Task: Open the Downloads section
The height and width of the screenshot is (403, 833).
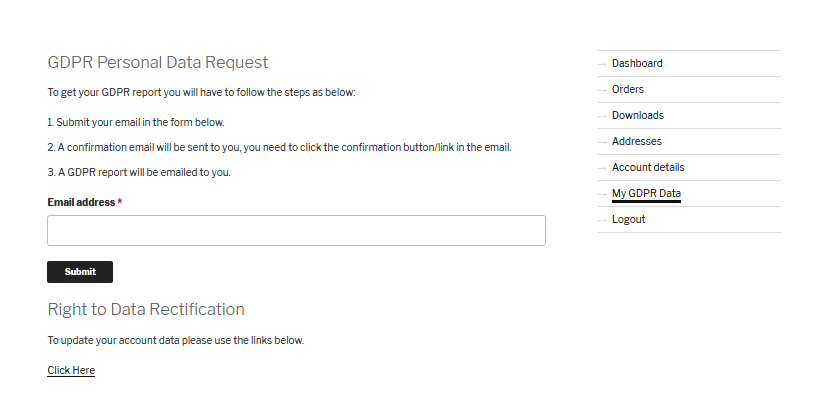Action: (638, 115)
